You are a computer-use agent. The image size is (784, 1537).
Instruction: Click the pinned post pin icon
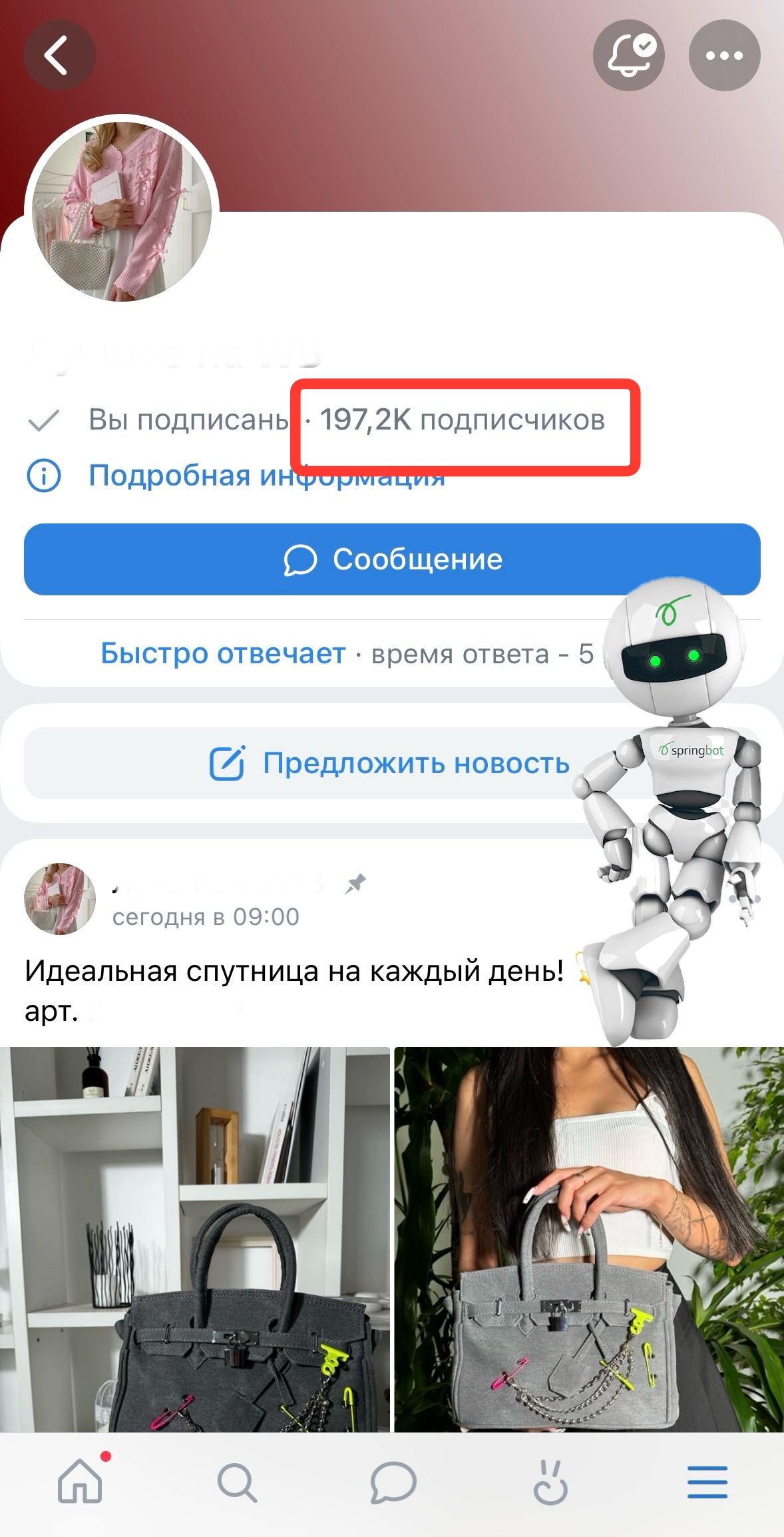[x=355, y=884]
